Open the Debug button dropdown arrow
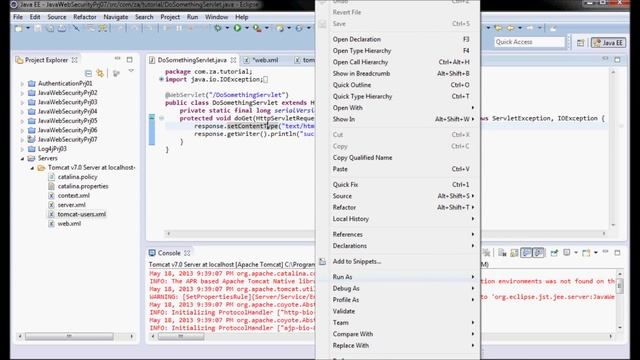The width and height of the screenshot is (640, 360). click(x=227, y=28)
